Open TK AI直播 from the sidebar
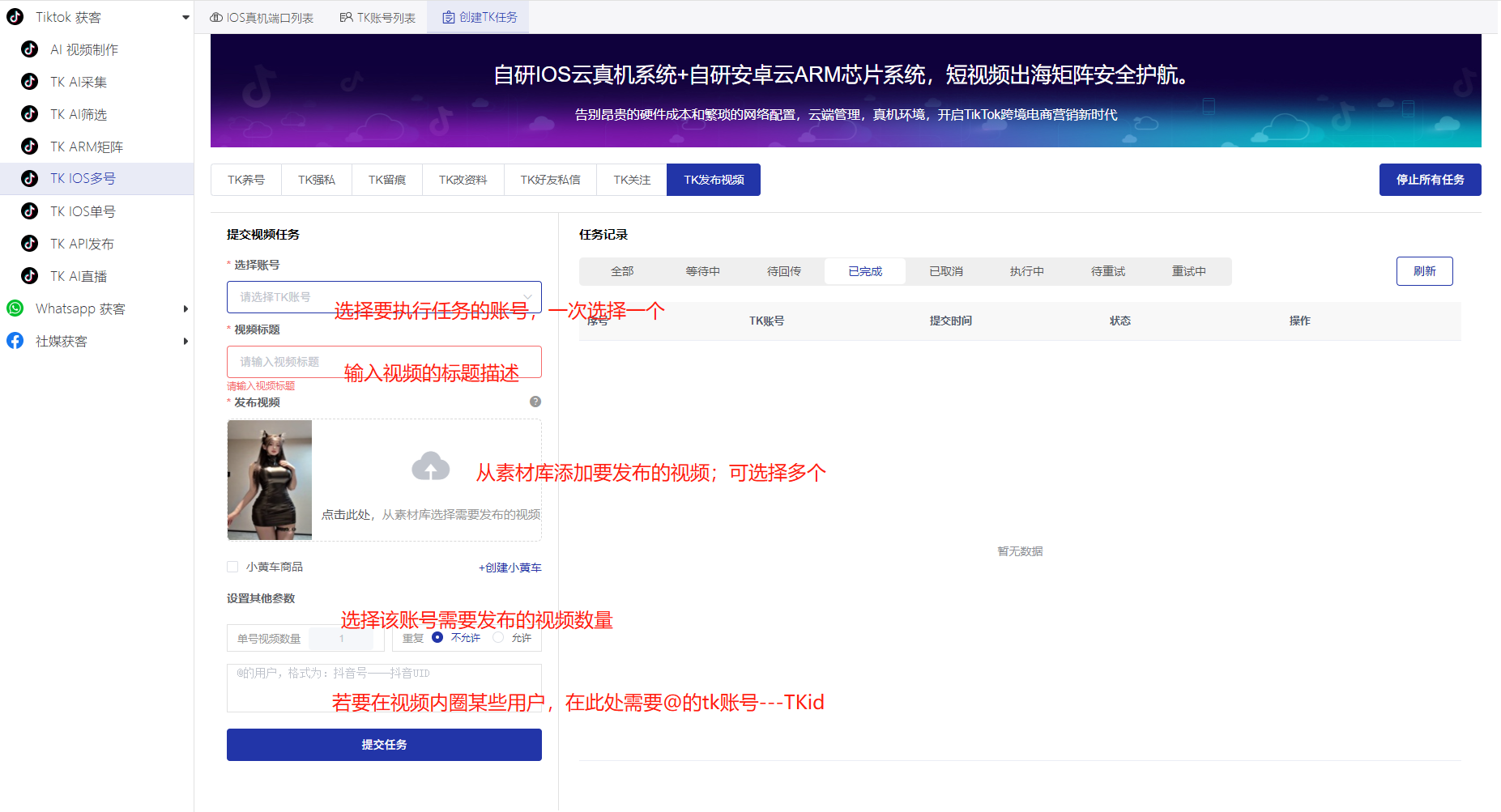Viewport: 1501px width, 812px height. click(81, 276)
